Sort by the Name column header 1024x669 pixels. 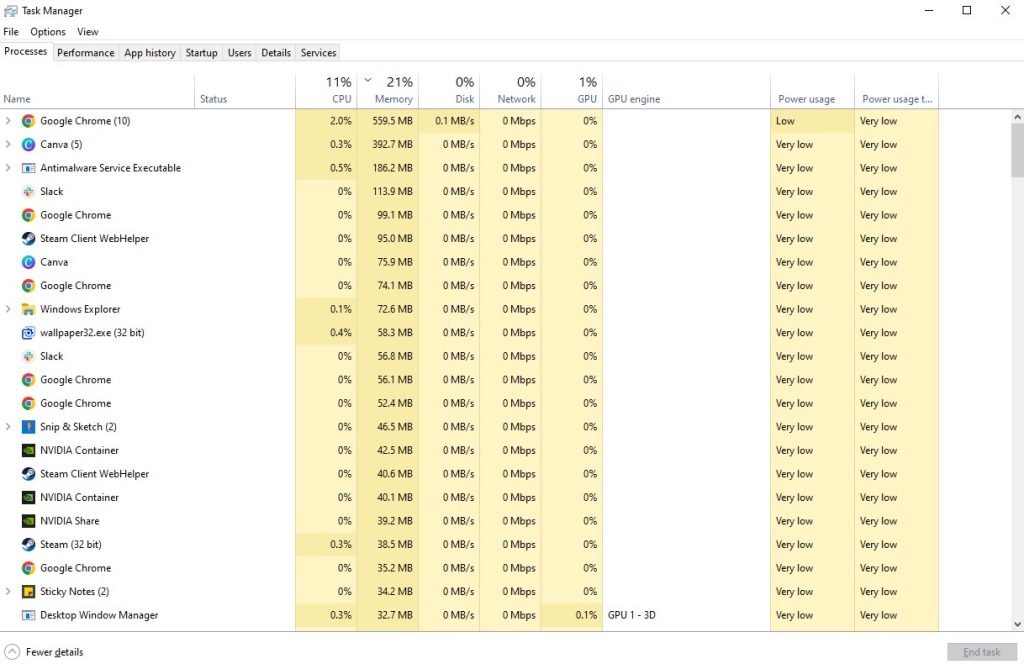pyautogui.click(x=97, y=90)
